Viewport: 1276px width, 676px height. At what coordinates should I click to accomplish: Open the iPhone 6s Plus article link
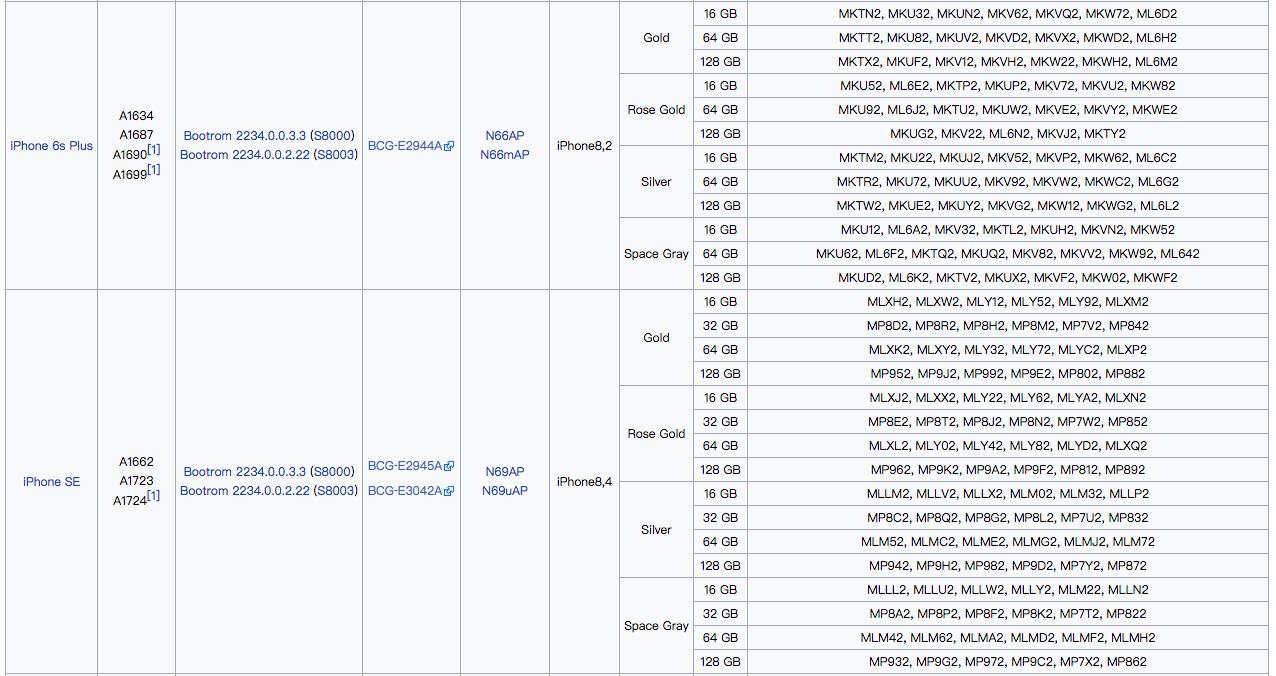click(x=51, y=146)
